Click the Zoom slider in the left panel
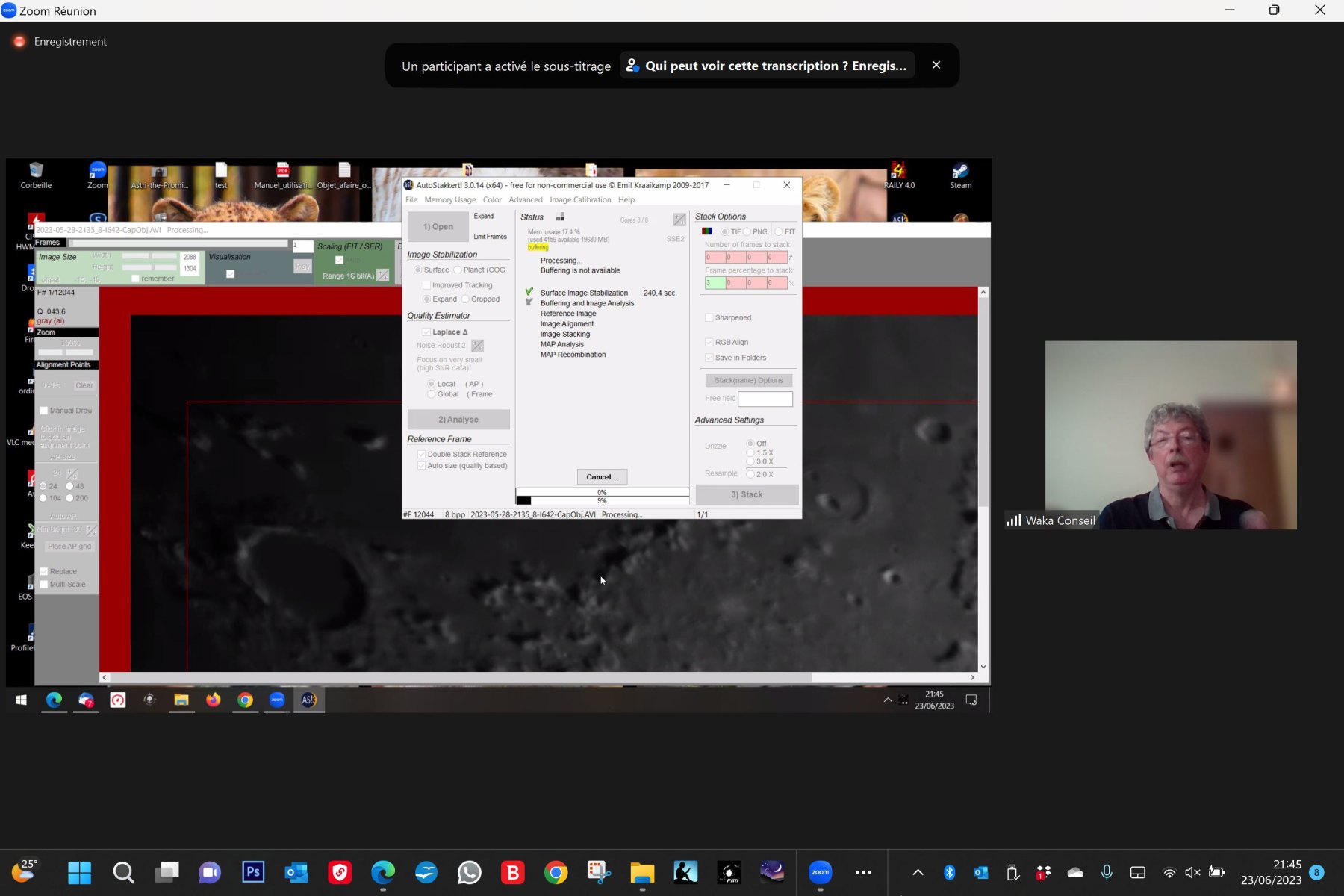The image size is (1344, 896). 66,352
